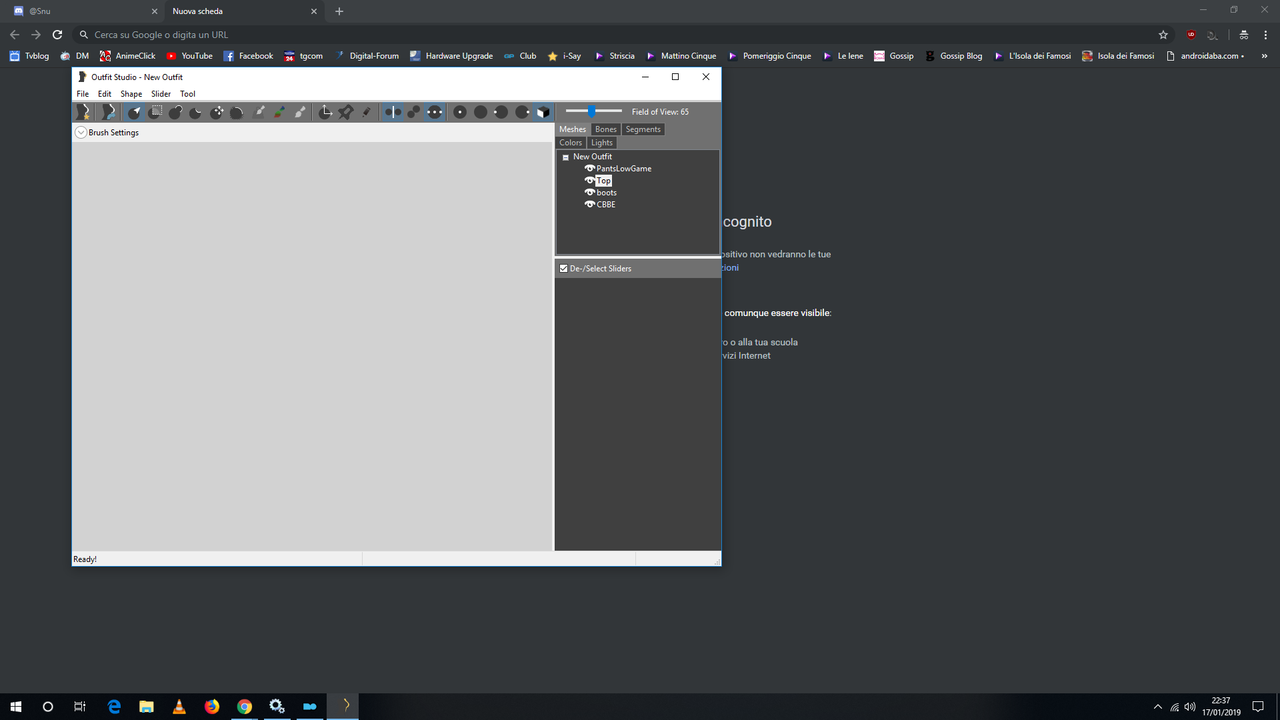Image resolution: width=1280 pixels, height=720 pixels.
Task: Reload the page in Chrome
Action: coord(57,34)
